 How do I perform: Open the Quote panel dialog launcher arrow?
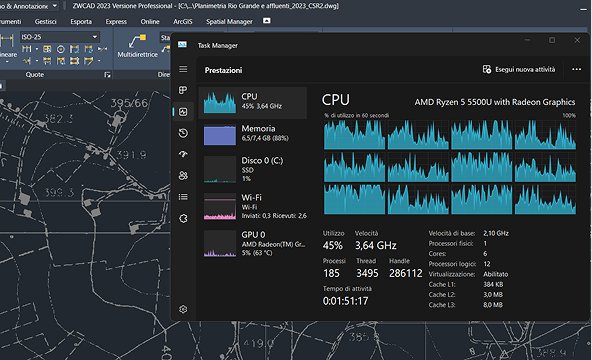tap(107, 75)
